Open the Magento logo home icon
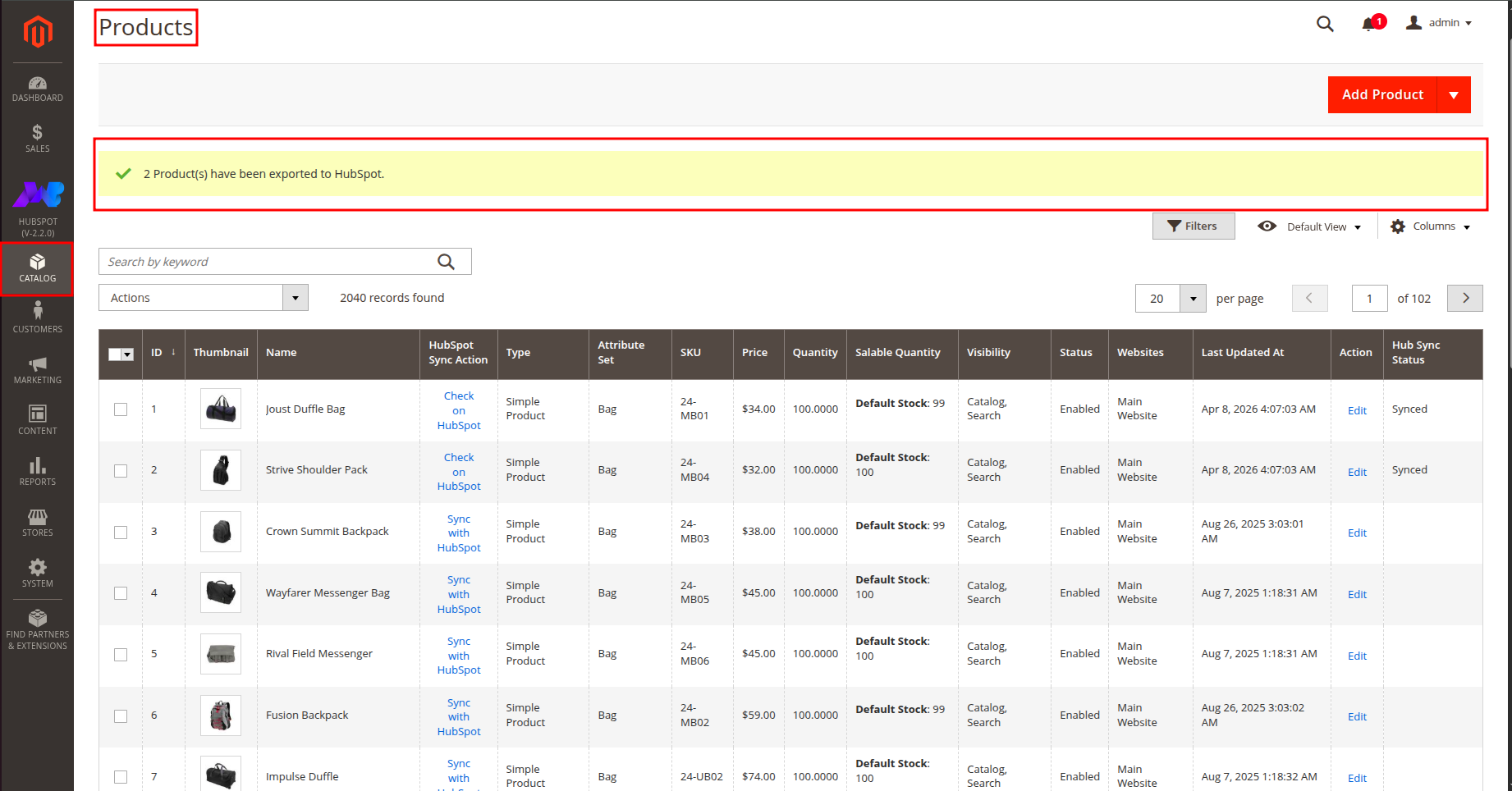 point(38,32)
